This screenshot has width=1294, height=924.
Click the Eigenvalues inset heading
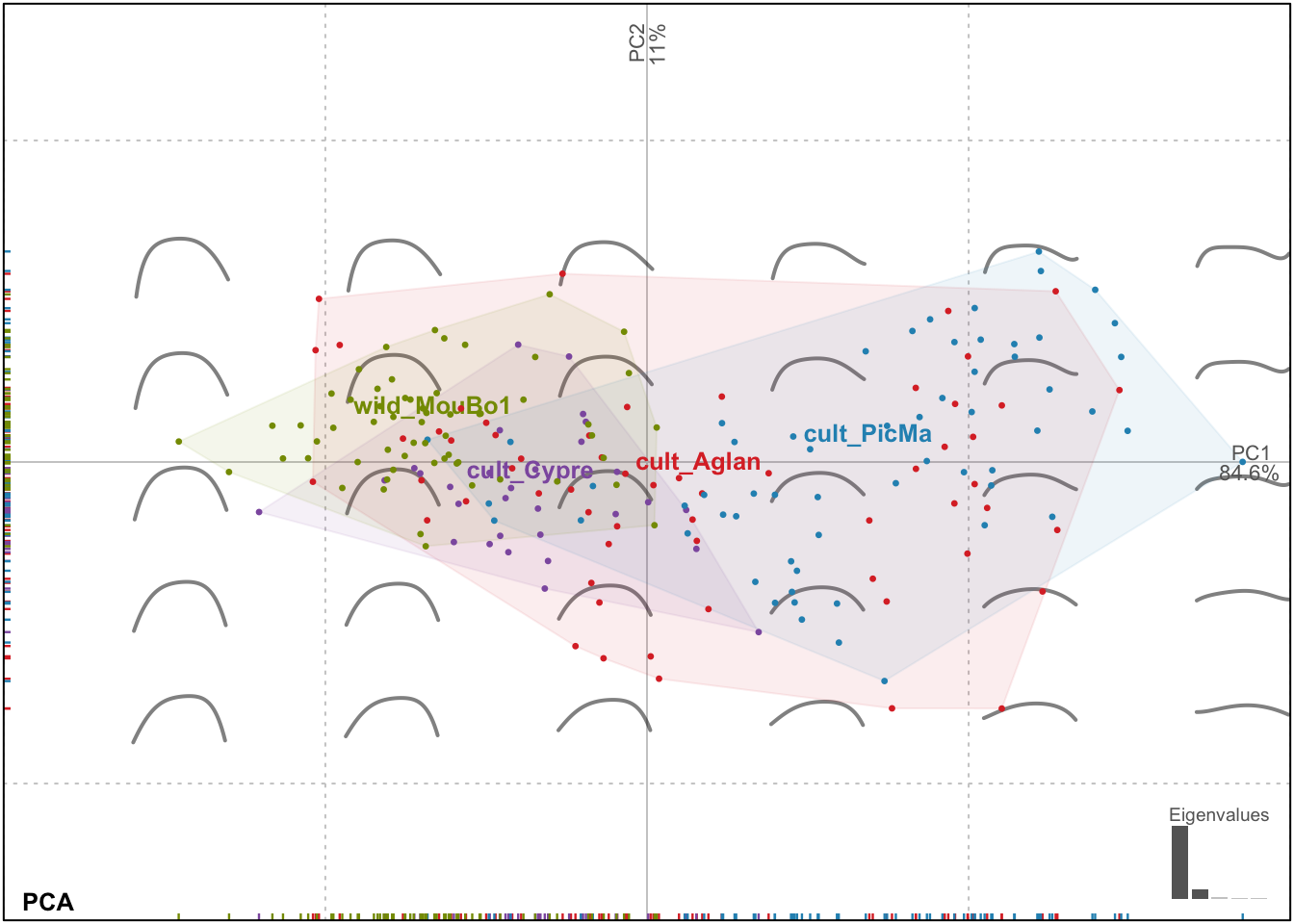(x=1218, y=815)
